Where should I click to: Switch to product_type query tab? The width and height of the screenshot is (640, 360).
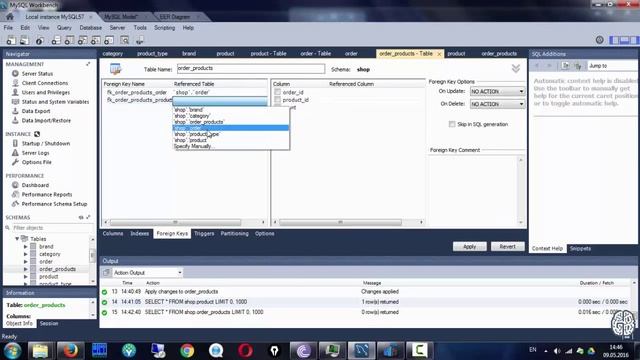tap(152, 53)
